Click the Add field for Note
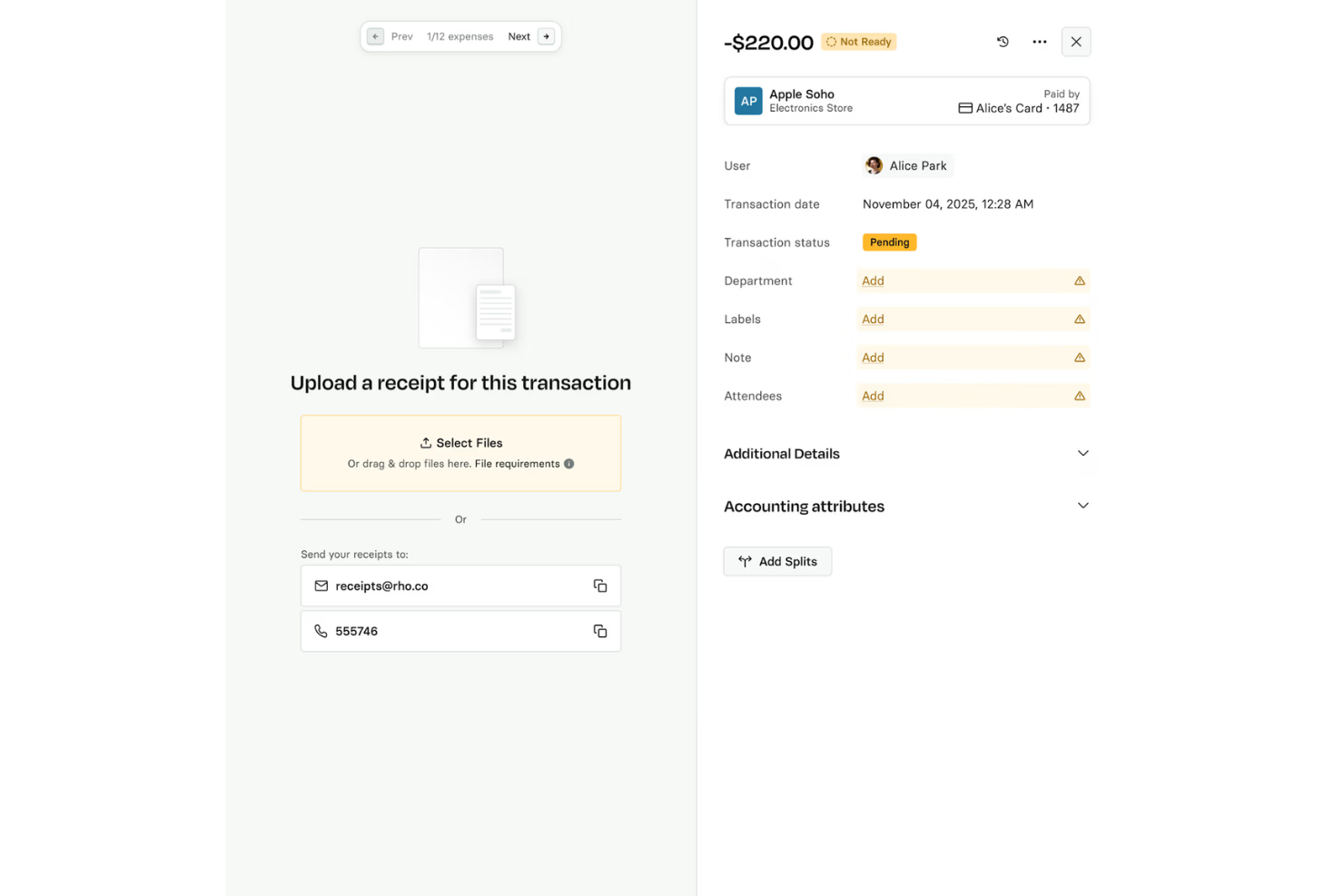This screenshot has height=896, width=1344. click(873, 357)
